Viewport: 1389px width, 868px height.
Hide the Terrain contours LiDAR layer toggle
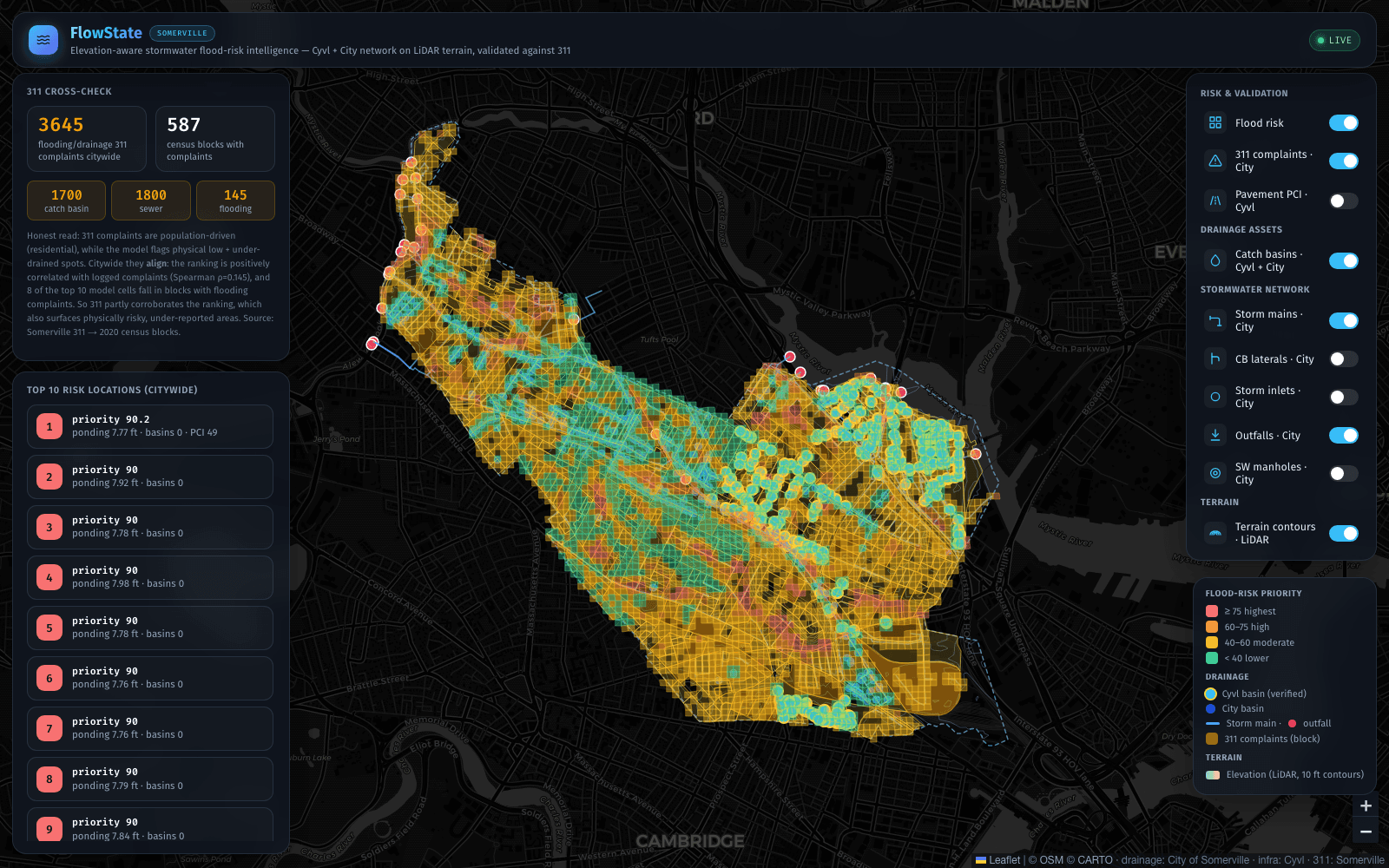(x=1344, y=533)
